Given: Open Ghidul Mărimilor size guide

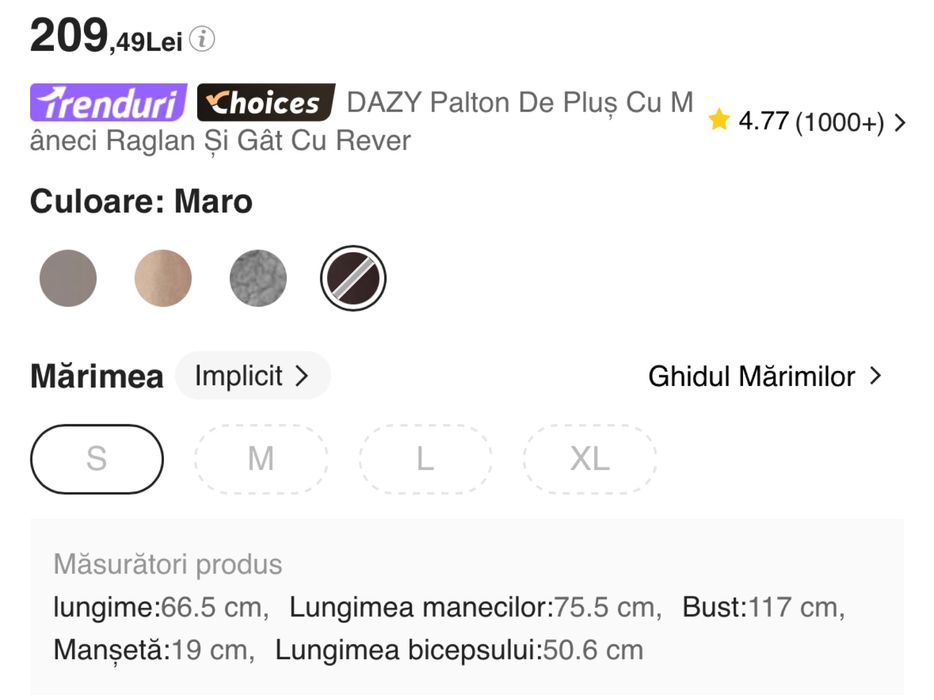Looking at the screenshot, I should coord(751,377).
